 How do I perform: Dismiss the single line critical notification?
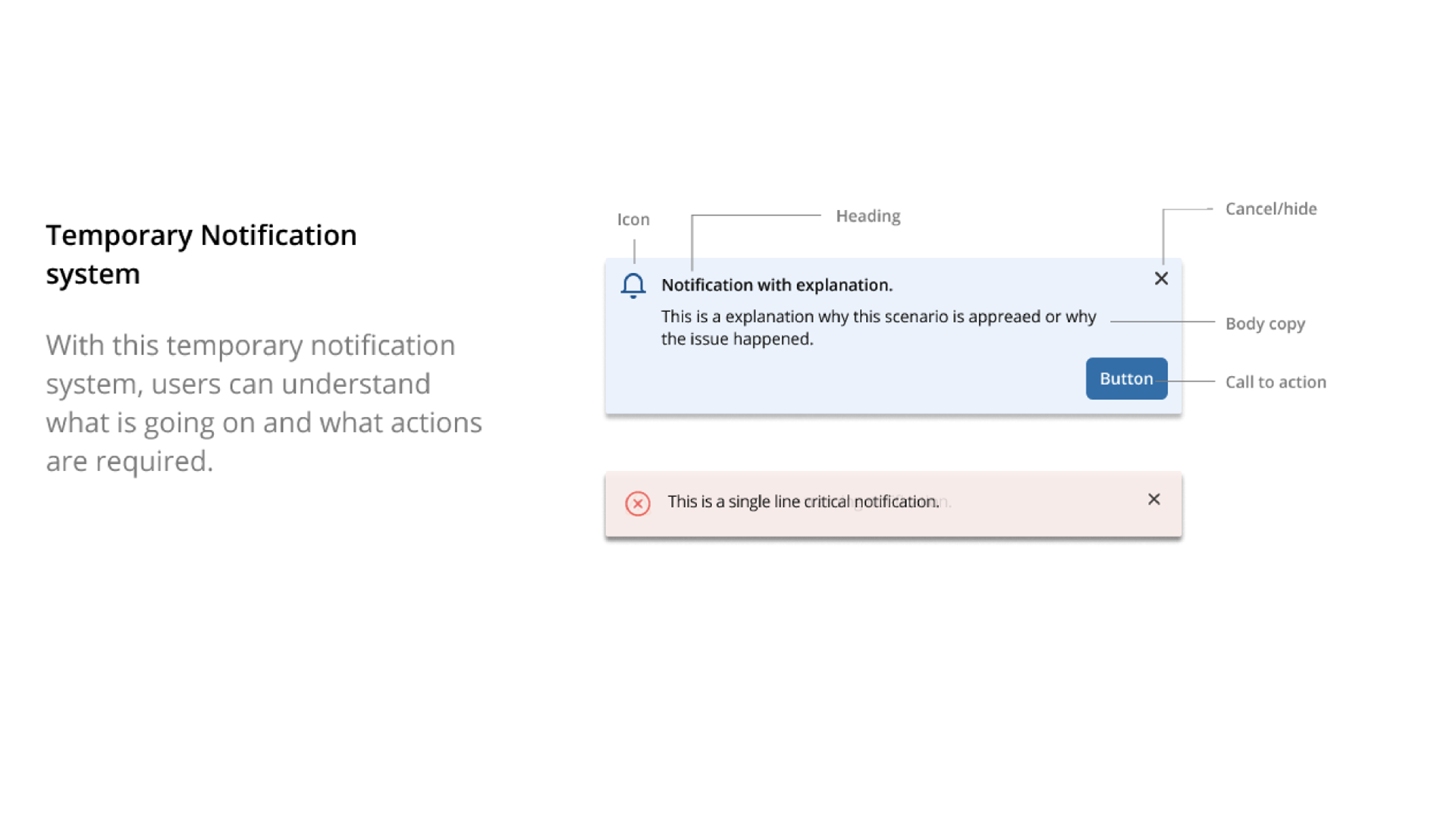pyautogui.click(x=1154, y=499)
